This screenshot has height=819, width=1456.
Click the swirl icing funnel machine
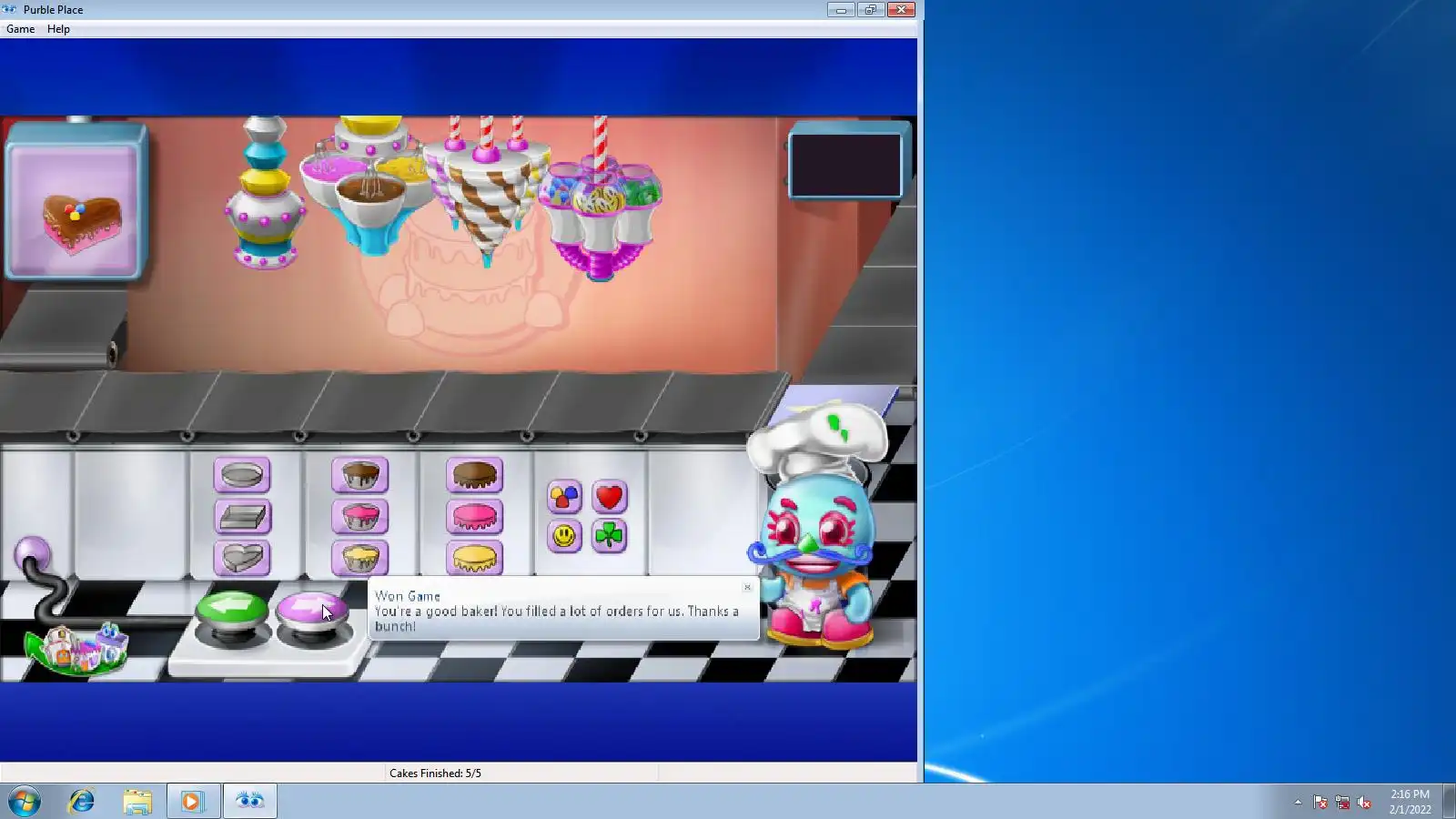coord(488,191)
